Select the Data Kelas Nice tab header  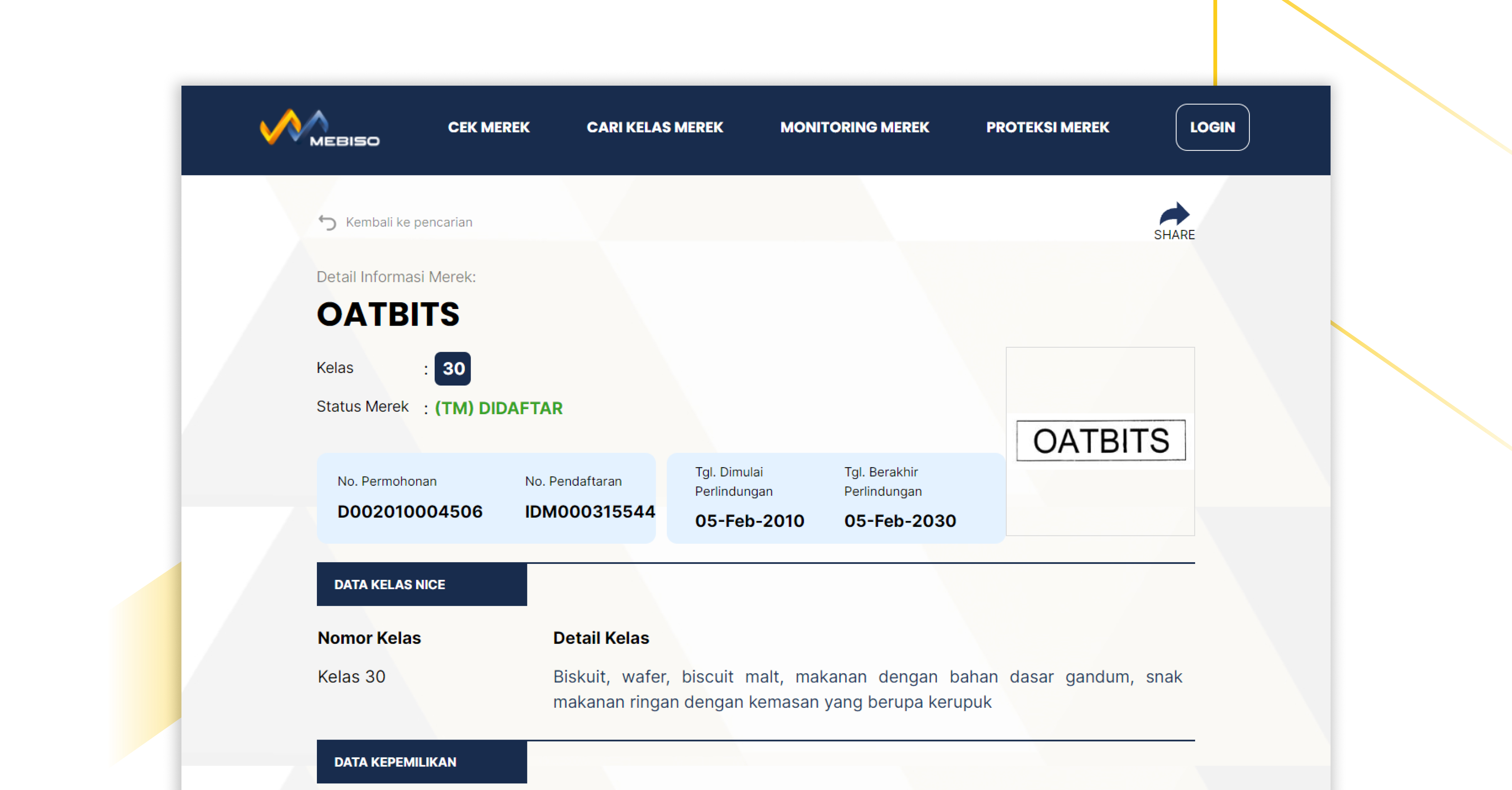[x=421, y=585]
